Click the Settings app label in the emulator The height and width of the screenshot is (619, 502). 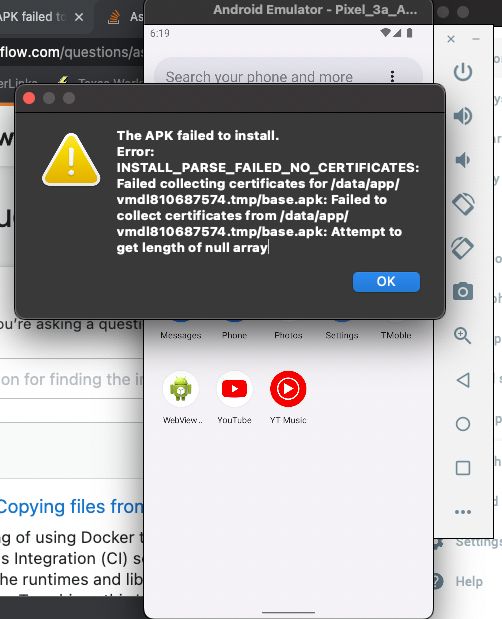click(x=342, y=335)
